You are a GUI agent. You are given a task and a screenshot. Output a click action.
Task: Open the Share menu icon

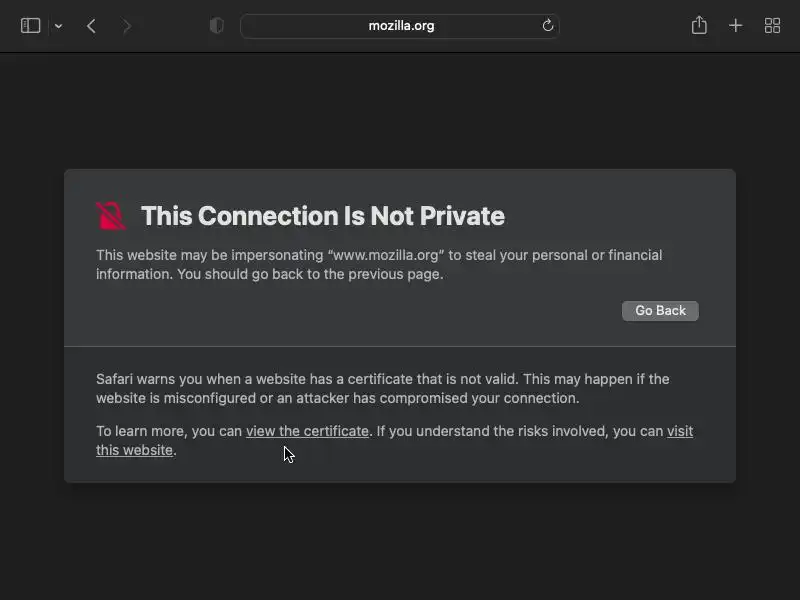[x=699, y=26]
